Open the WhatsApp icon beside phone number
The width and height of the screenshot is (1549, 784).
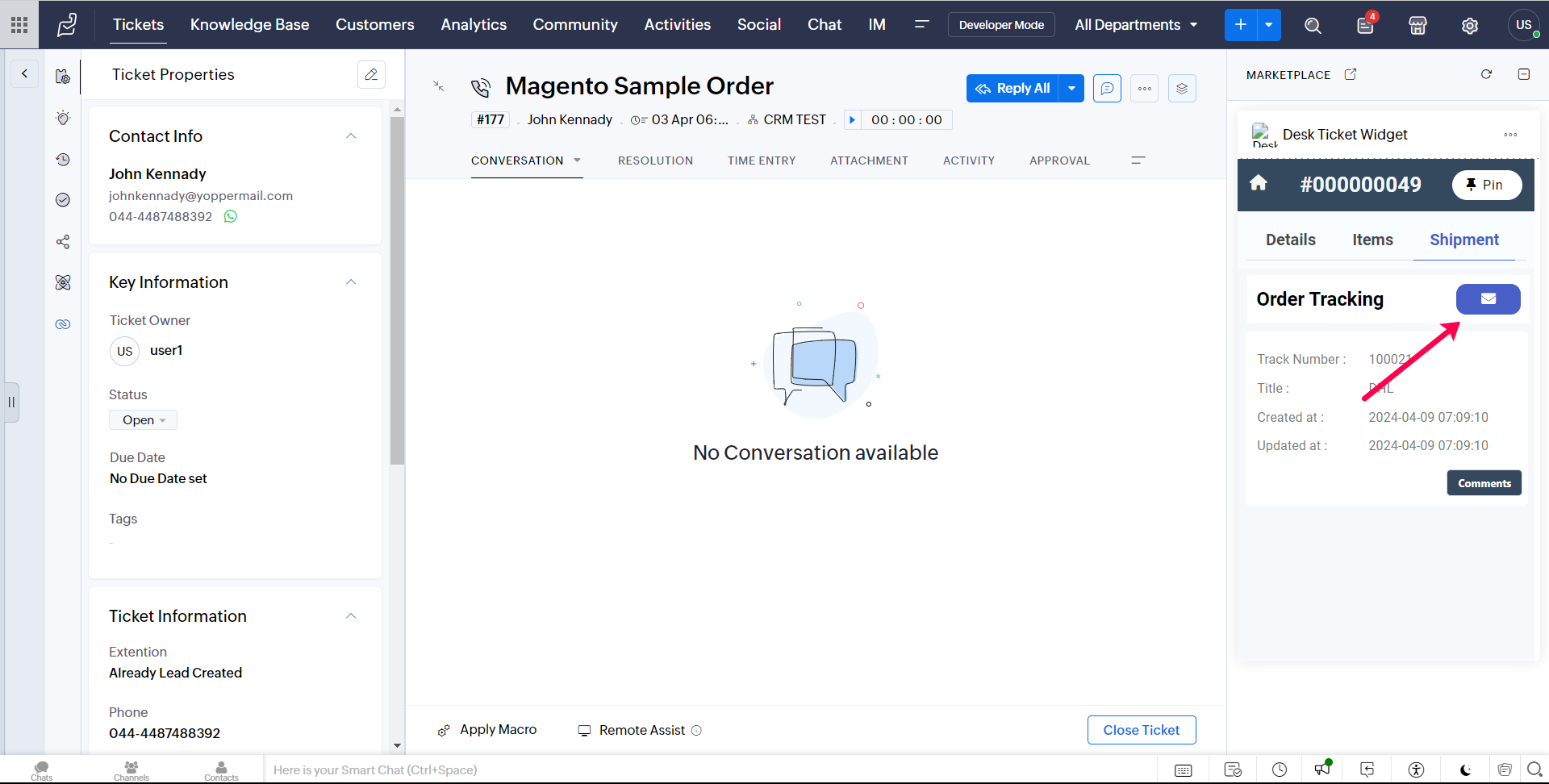231,216
